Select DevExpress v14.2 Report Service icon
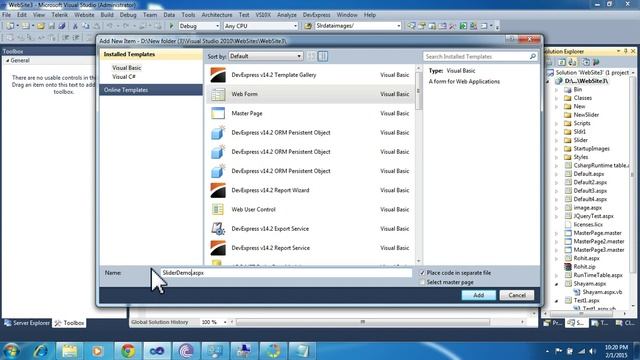 218,248
